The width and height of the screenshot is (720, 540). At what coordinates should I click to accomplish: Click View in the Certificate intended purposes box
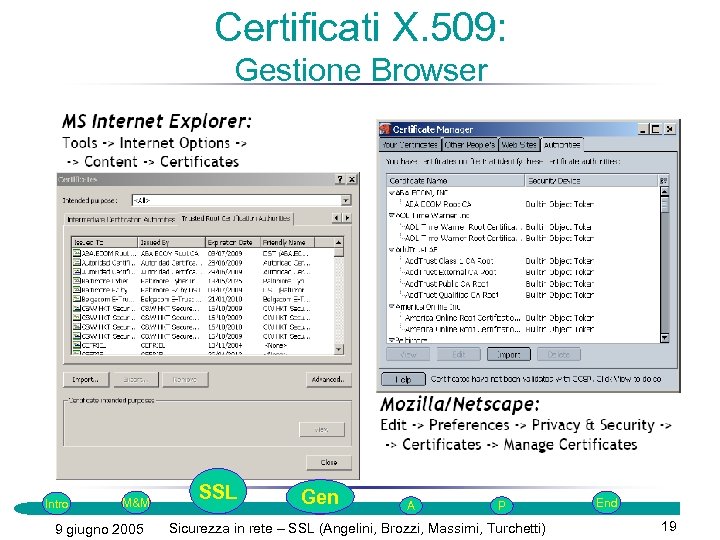coord(321,430)
